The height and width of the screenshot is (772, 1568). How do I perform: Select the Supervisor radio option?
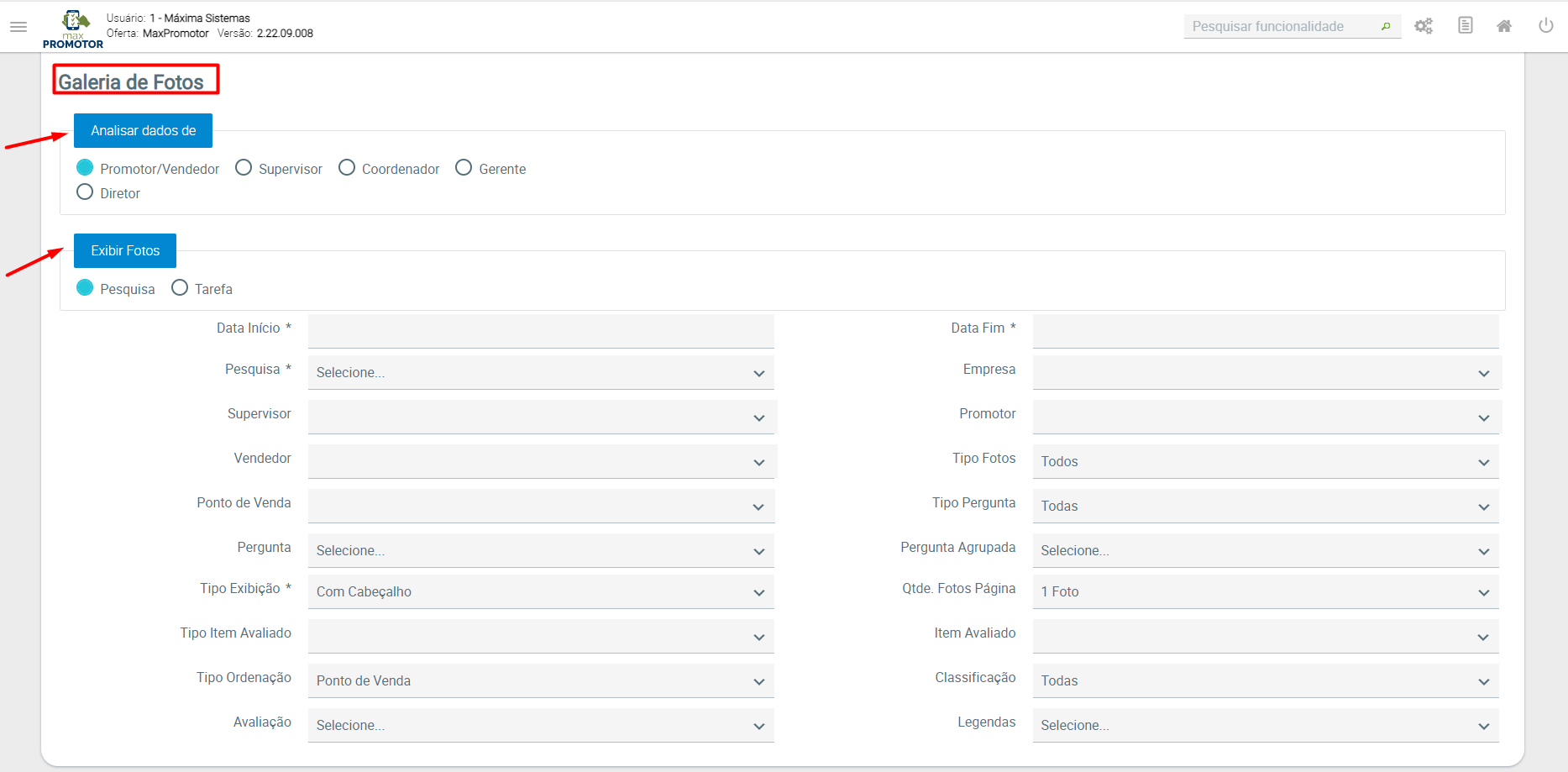coord(244,168)
